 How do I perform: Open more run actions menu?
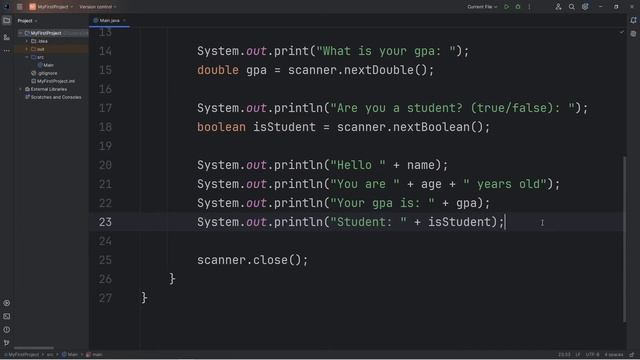pyautogui.click(x=529, y=7)
